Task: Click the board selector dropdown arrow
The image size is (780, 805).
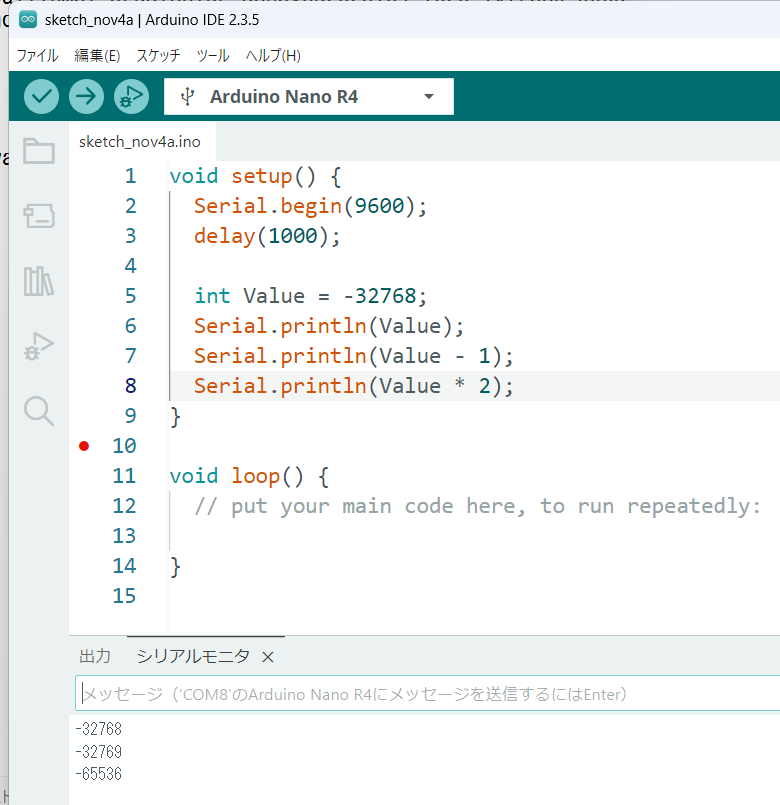Action: tap(429, 97)
